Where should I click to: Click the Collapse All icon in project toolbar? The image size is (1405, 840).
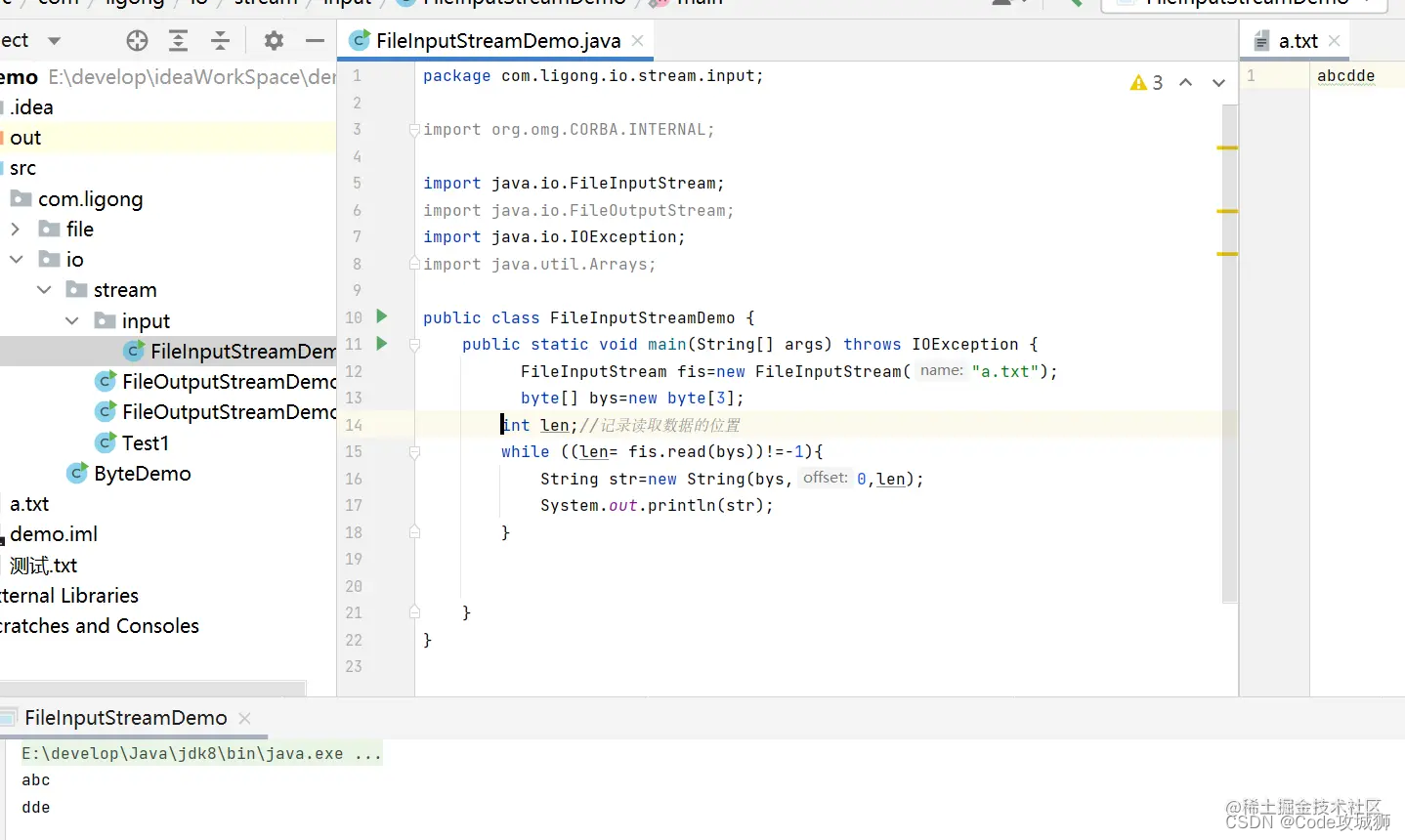coord(220,40)
